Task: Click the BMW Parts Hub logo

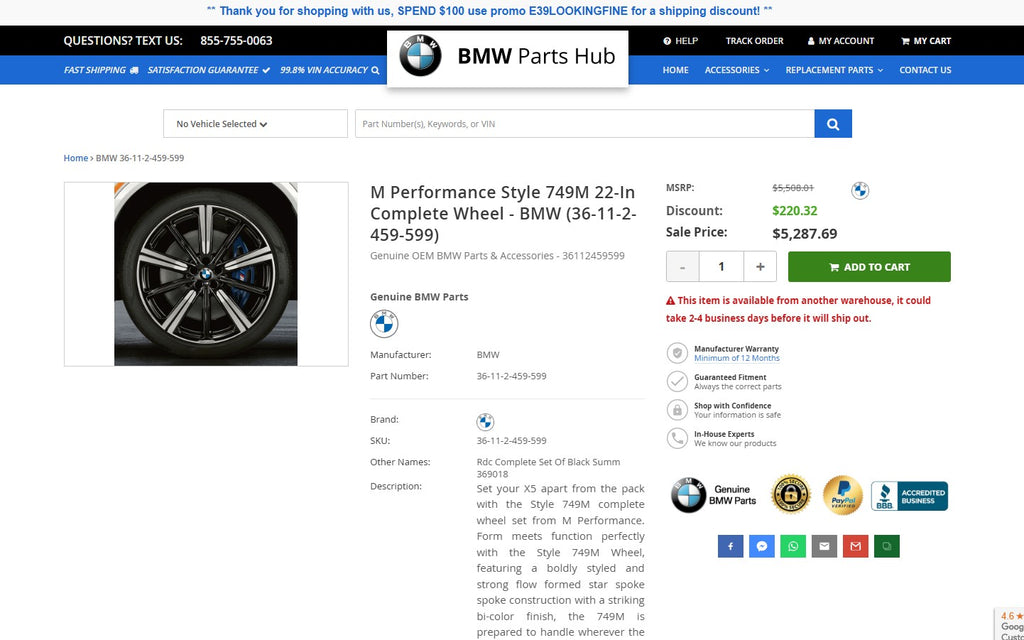Action: coord(507,57)
